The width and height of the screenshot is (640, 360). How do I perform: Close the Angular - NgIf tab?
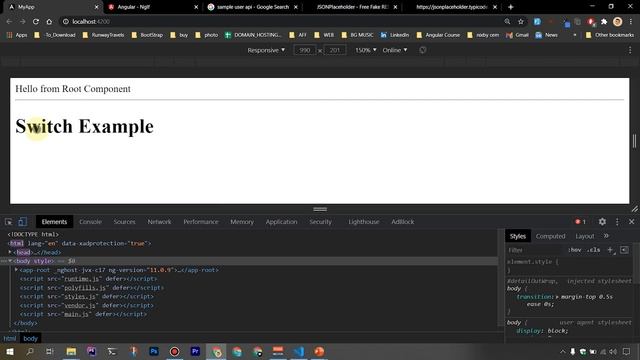click(196, 7)
